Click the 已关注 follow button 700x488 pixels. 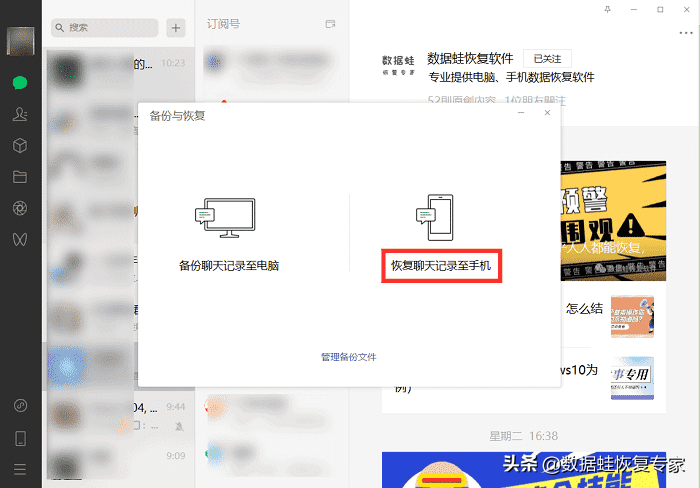[546, 59]
